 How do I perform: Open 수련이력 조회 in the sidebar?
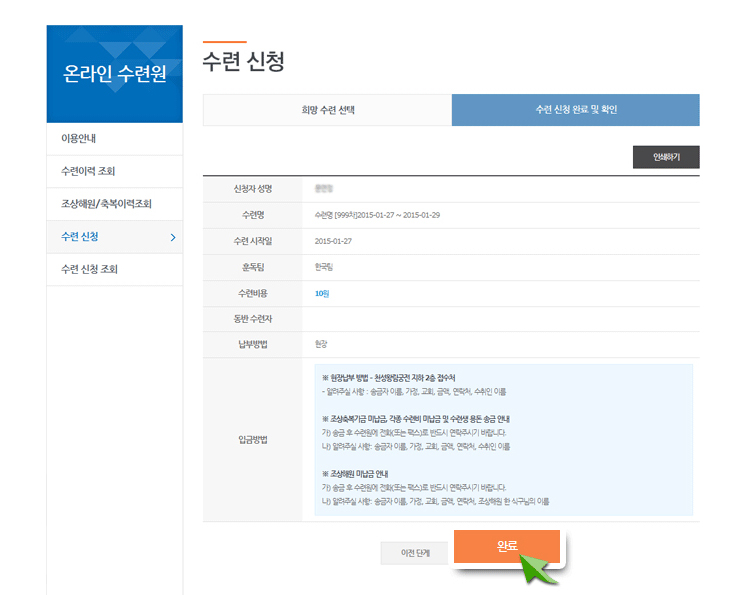115,171
